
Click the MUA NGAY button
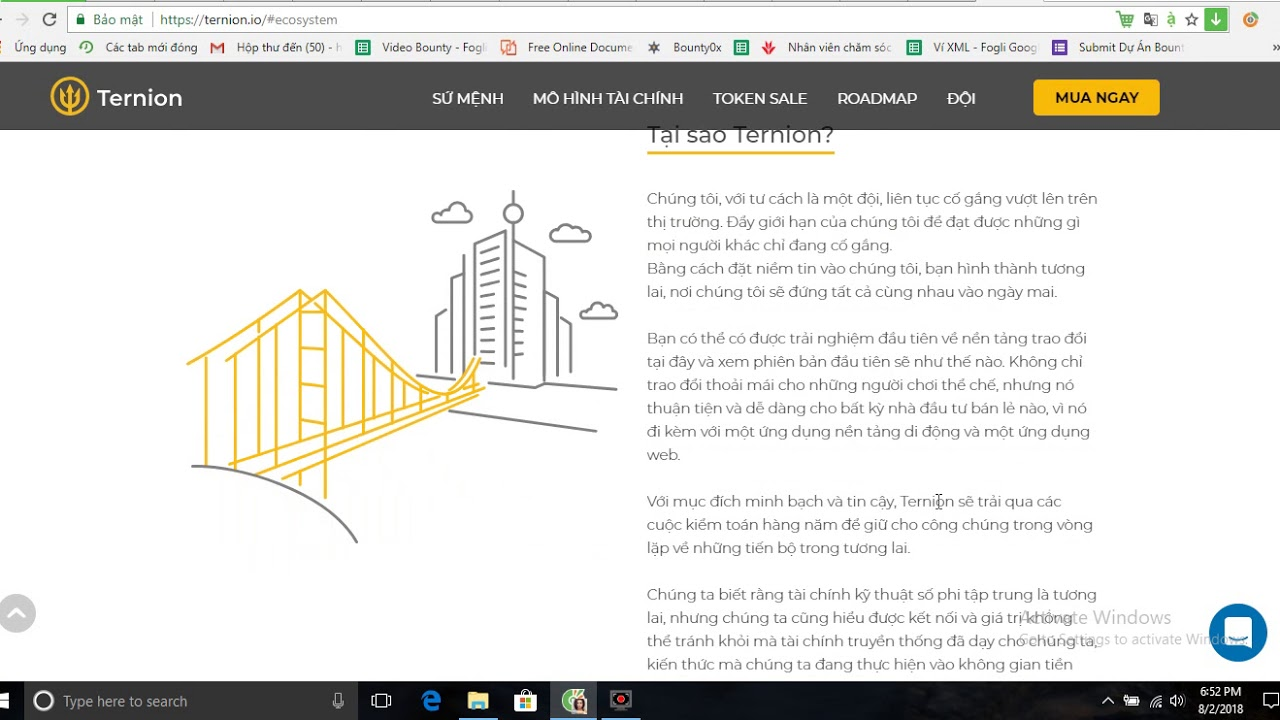pos(1097,97)
